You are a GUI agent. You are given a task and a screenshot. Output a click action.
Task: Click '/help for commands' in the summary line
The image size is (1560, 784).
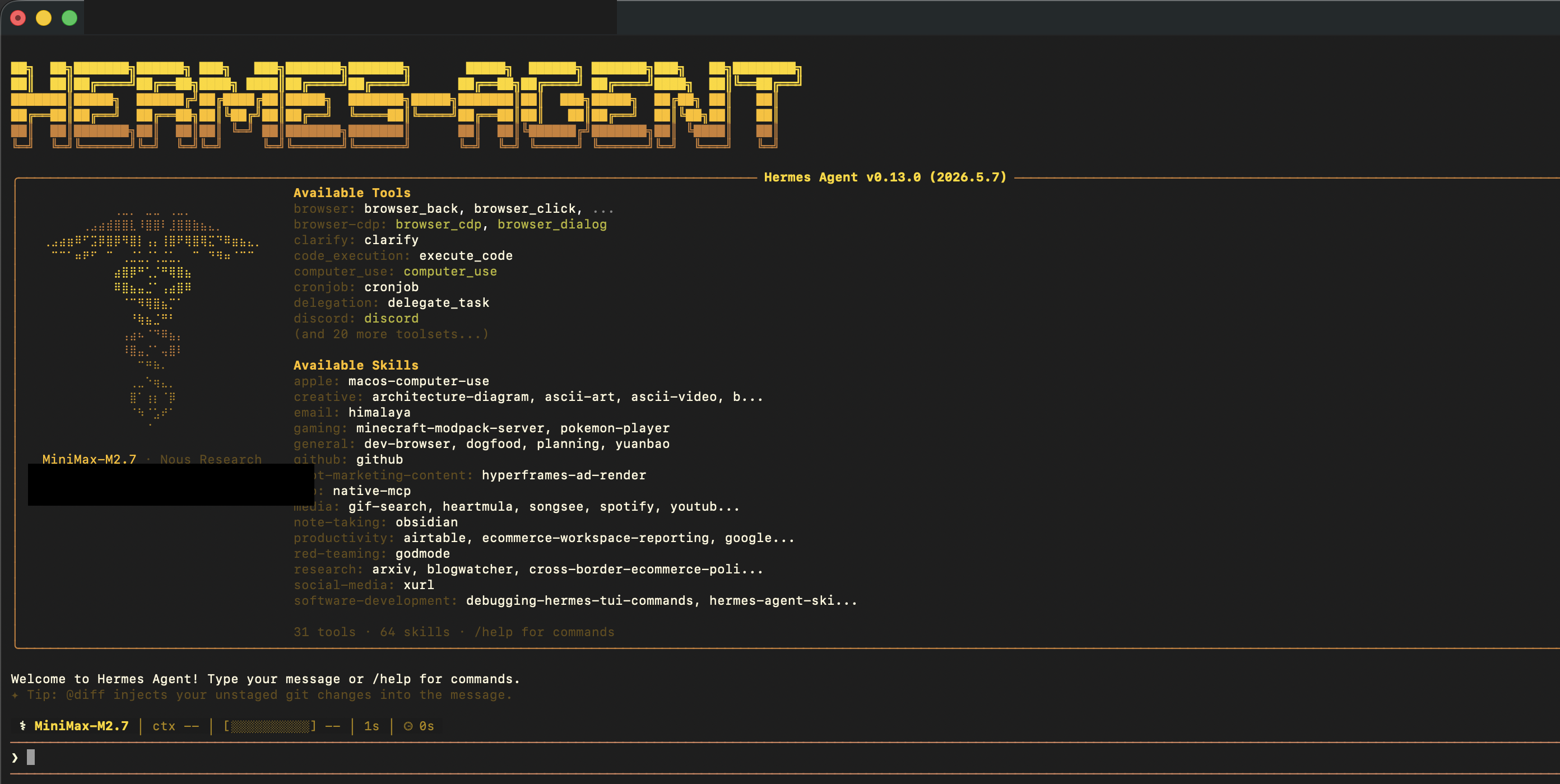tap(544, 632)
